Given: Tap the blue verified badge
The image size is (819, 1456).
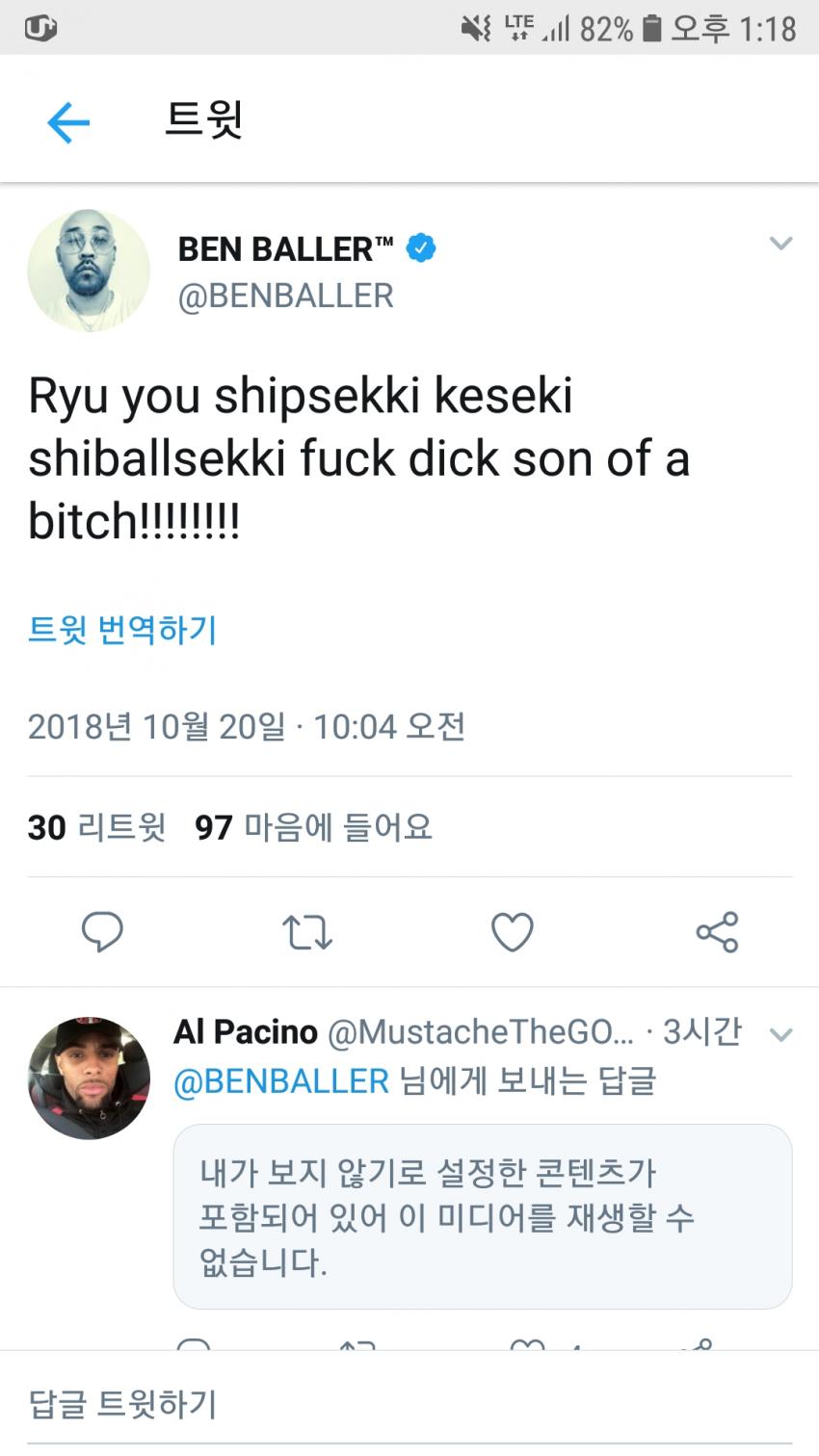Looking at the screenshot, I should [x=421, y=248].
